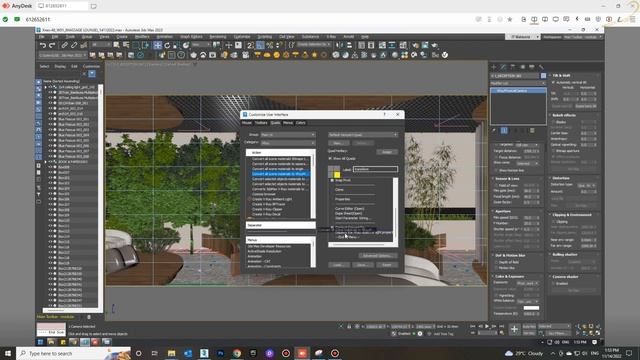The image size is (640, 360).
Task: Open the Utilities command panel tab
Action: (x=541, y=67)
